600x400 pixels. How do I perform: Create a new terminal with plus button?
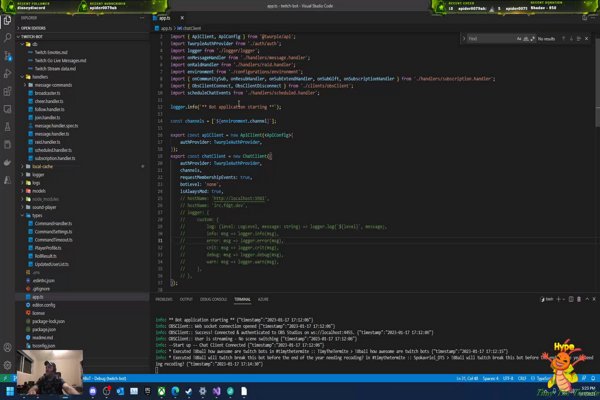558,299
